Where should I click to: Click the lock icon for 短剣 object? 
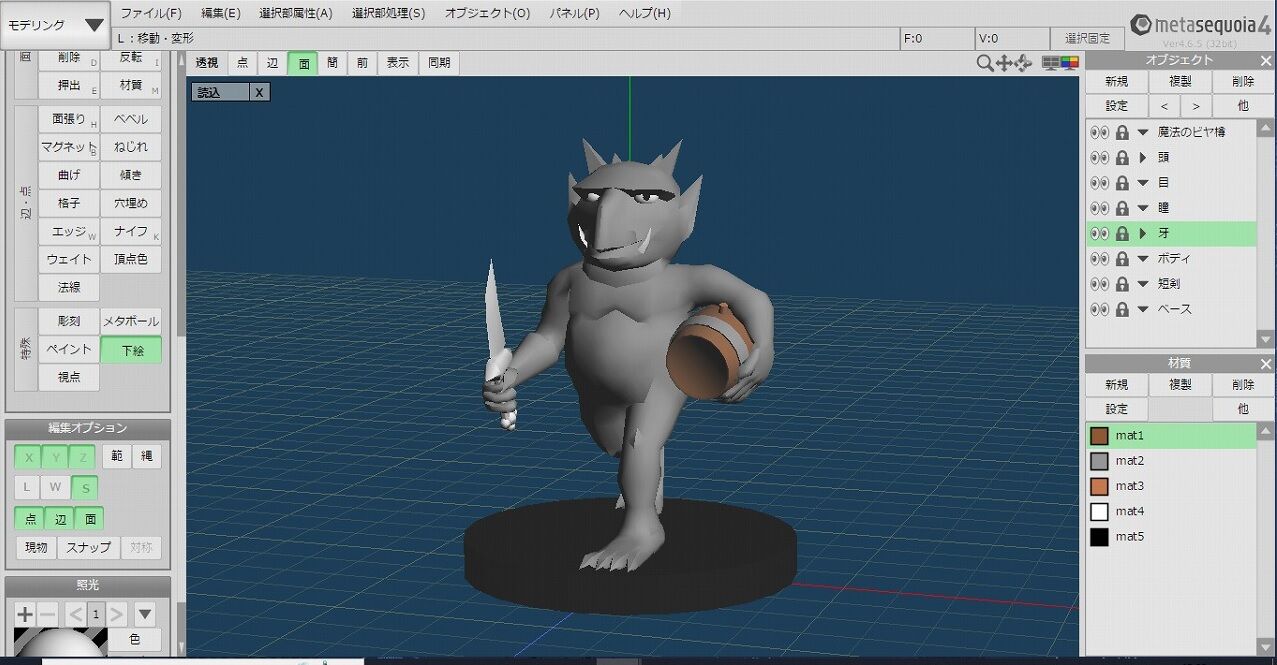[x=1122, y=284]
